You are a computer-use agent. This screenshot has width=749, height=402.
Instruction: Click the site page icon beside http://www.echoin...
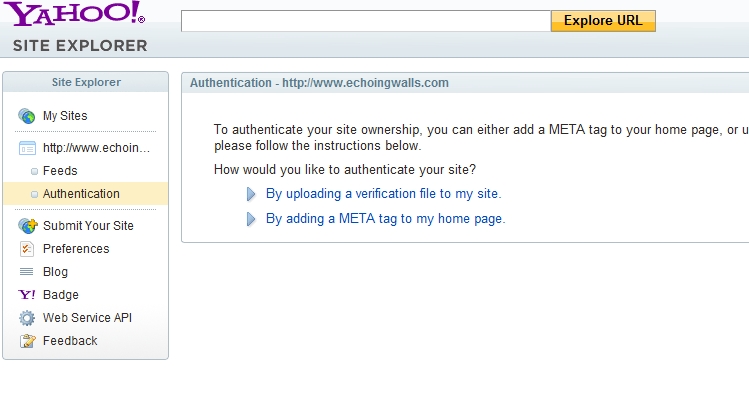(27, 148)
